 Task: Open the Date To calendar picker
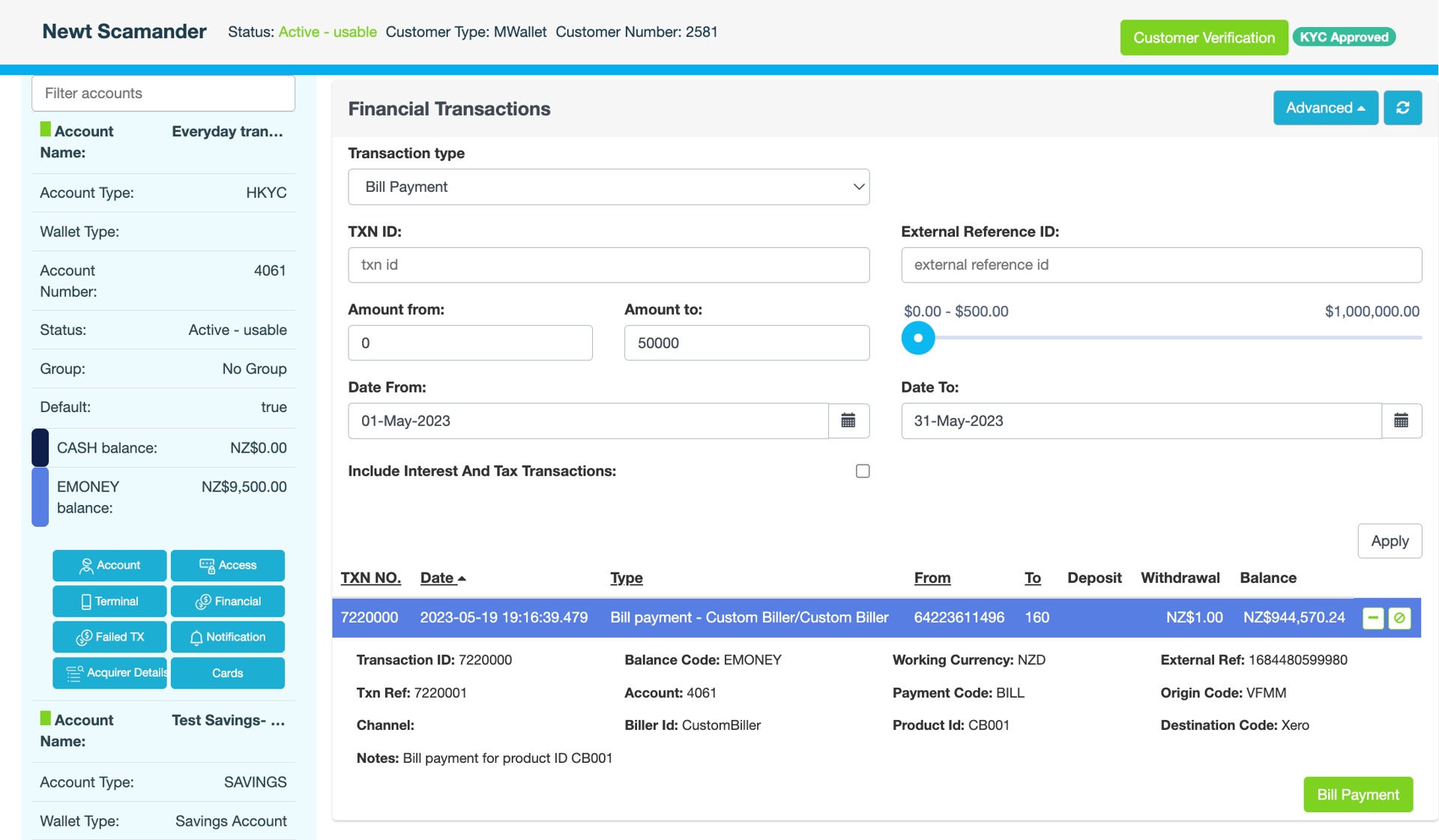(x=1401, y=421)
